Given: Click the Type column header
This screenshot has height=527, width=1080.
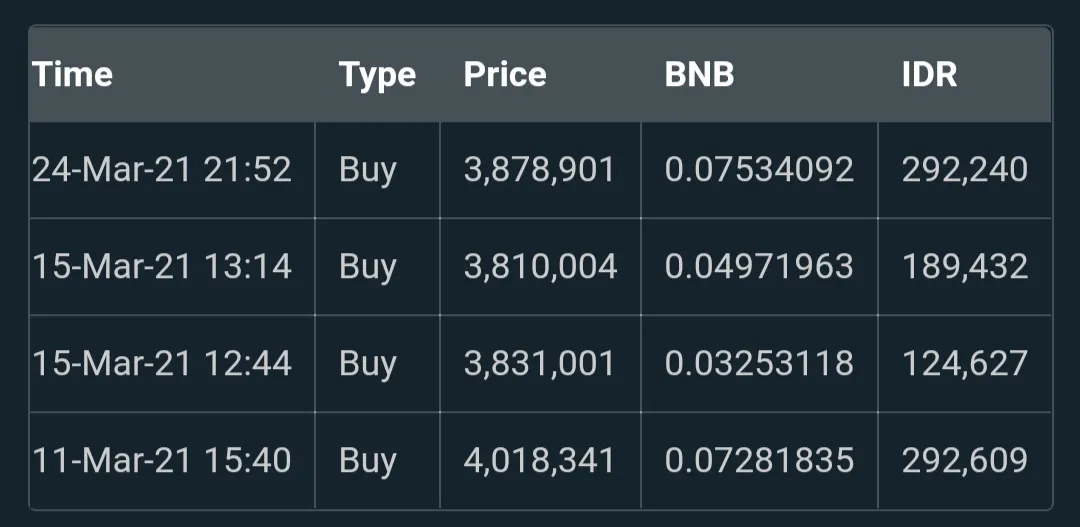Looking at the screenshot, I should click(x=377, y=75).
